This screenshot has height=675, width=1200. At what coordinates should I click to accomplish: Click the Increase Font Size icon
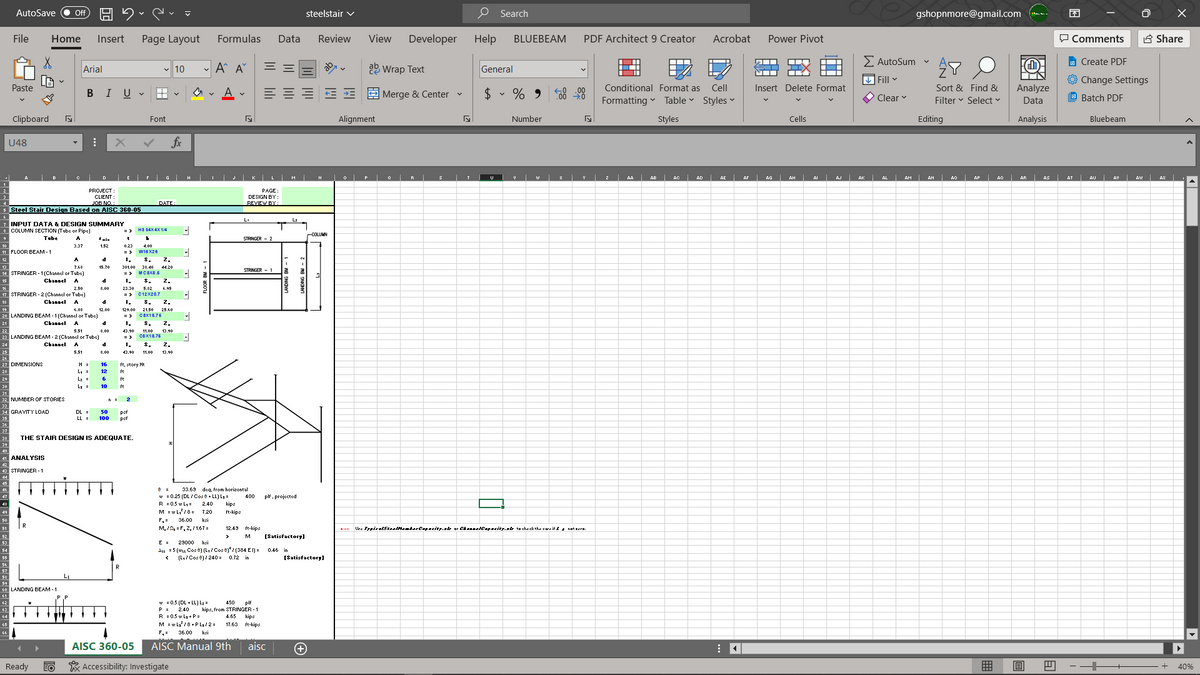coord(221,69)
